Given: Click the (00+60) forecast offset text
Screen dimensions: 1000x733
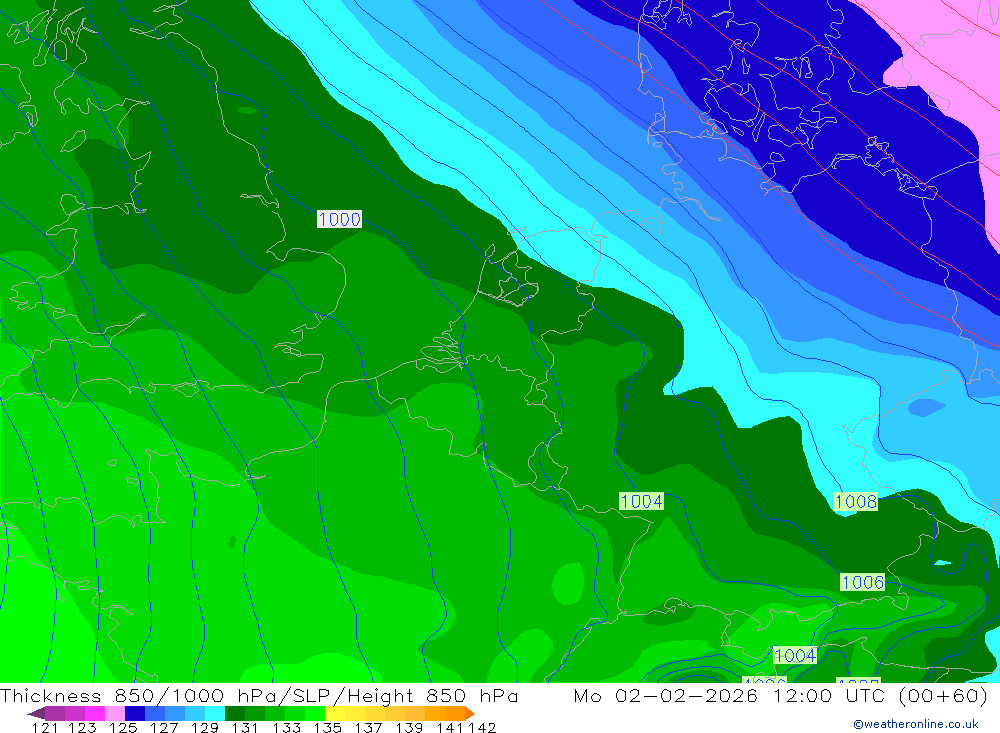Looking at the screenshot, I should click(943, 695).
